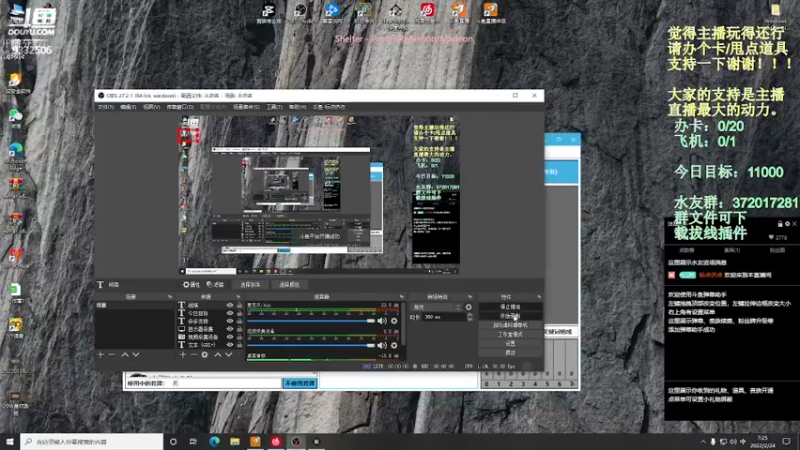Toggle visibility of the topmost text source

click(230, 305)
